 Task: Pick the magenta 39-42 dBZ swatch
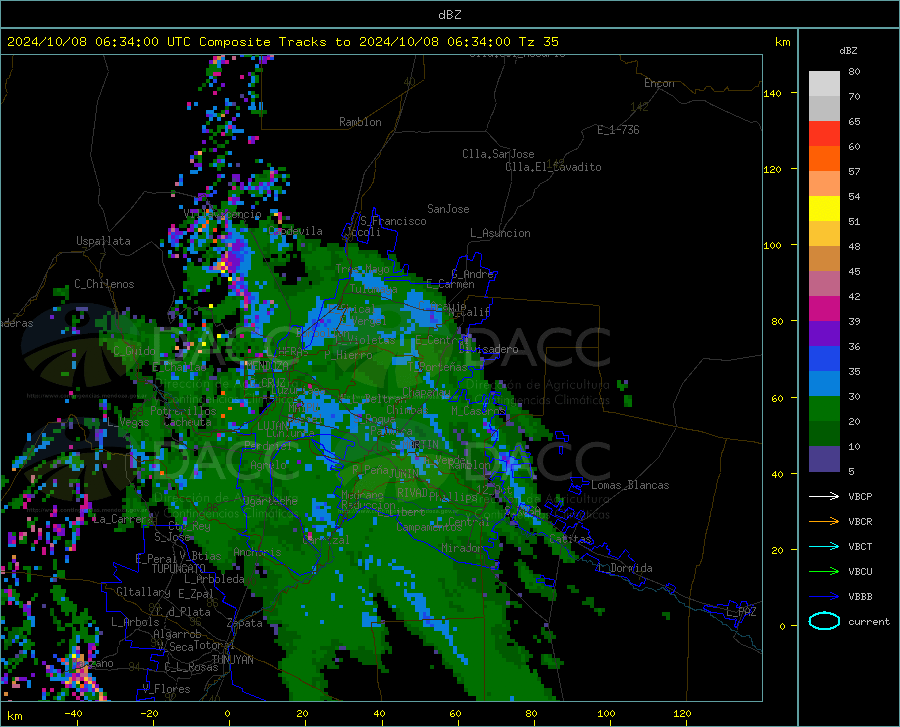coord(824,309)
